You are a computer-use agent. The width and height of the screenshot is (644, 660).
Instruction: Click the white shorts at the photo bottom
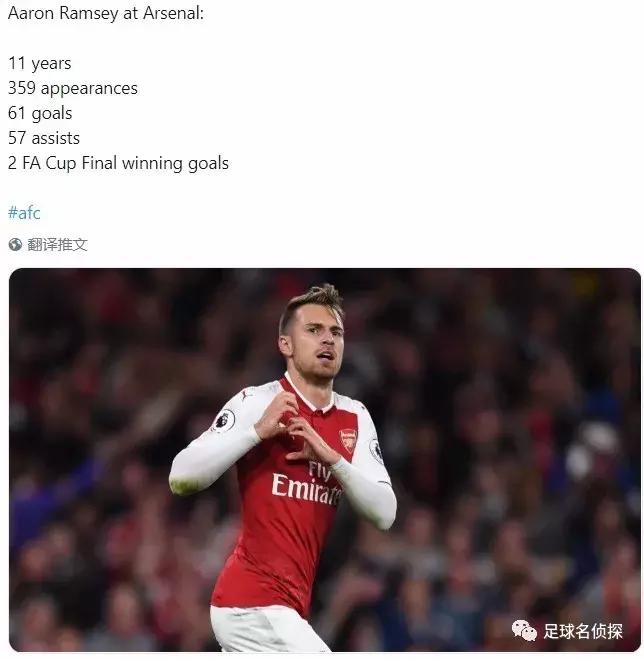pos(268,630)
